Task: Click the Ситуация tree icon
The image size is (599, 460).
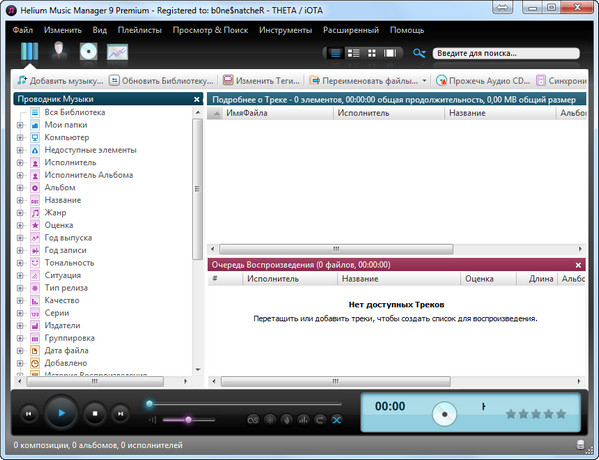Action: pos(35,275)
